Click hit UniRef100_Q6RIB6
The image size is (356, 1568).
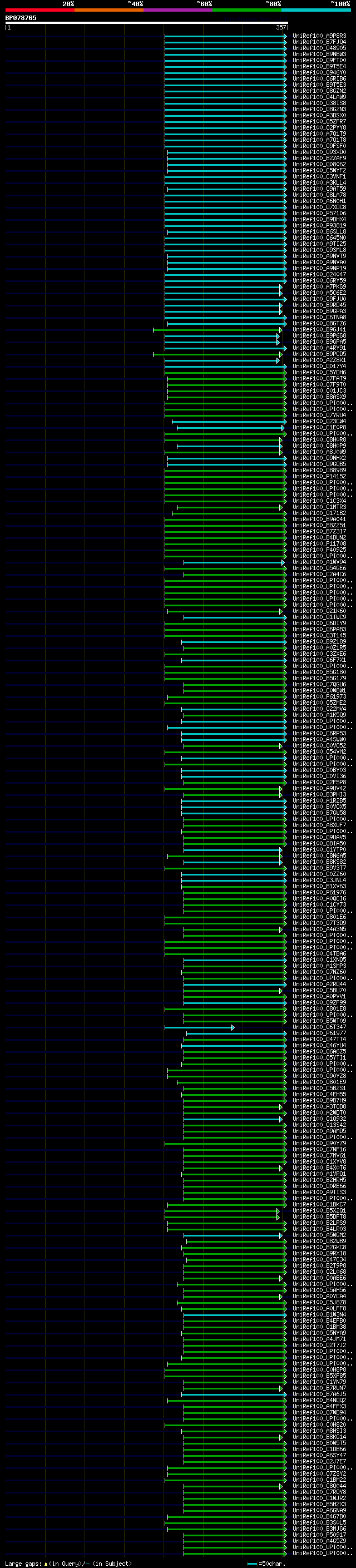319,78
